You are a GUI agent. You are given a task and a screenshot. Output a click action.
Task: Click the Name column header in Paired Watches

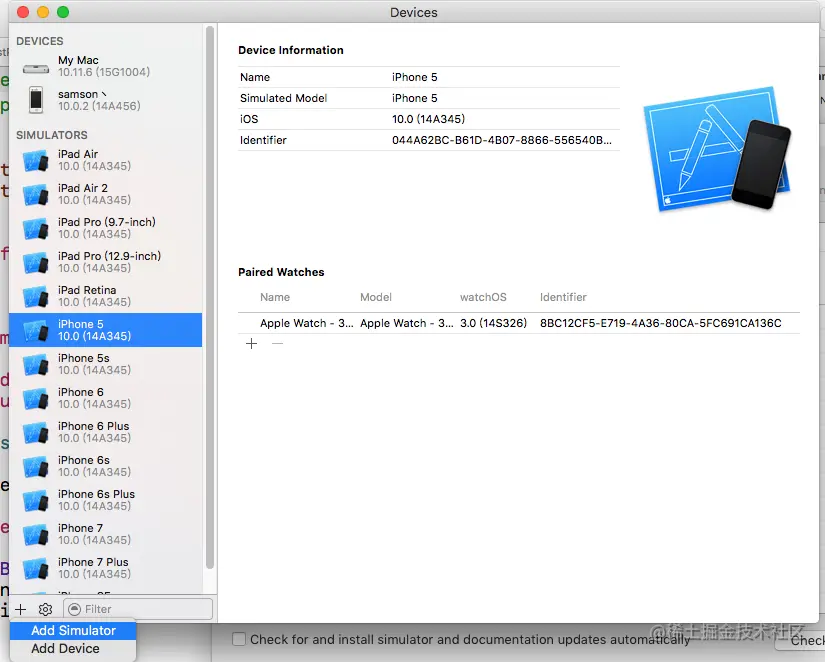click(x=275, y=297)
